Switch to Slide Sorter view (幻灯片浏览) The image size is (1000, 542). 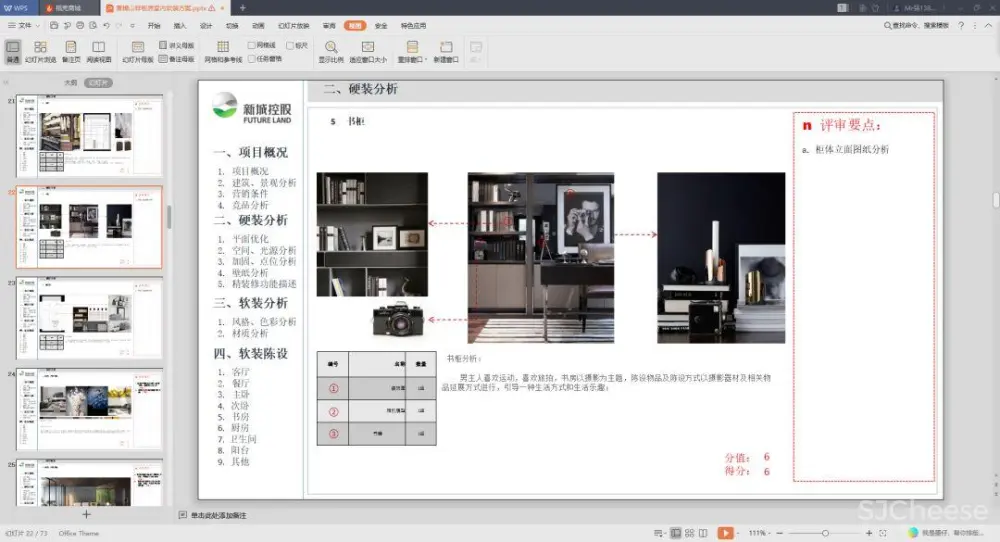(x=40, y=51)
